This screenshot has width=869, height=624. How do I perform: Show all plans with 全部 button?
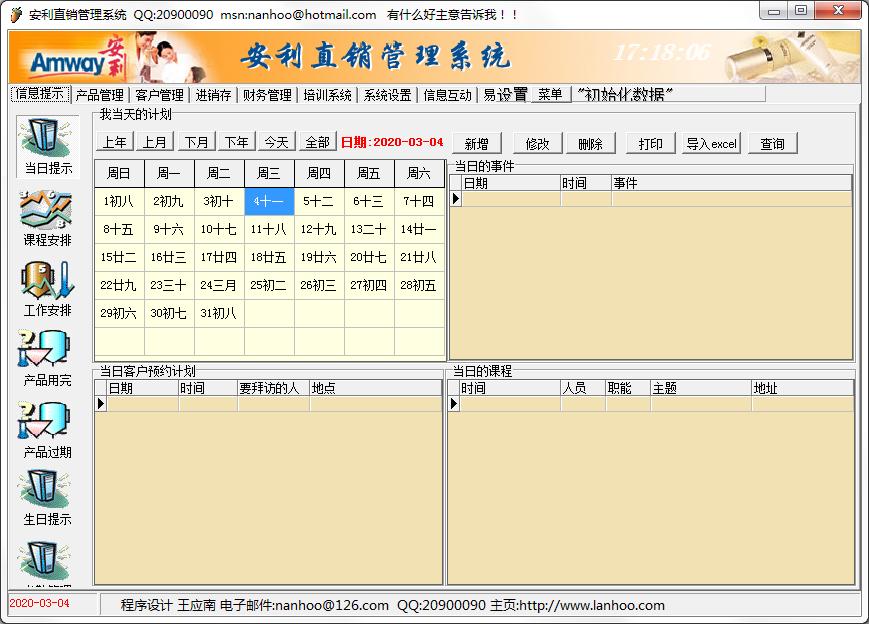tap(318, 142)
